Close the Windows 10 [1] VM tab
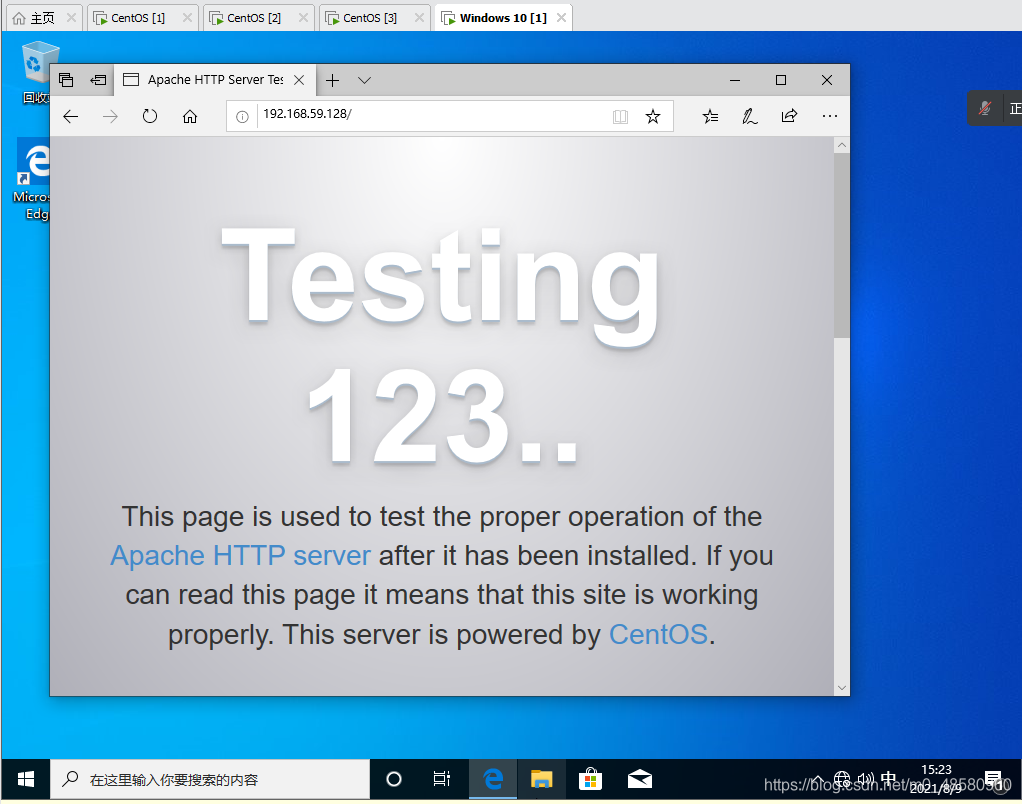 (561, 18)
